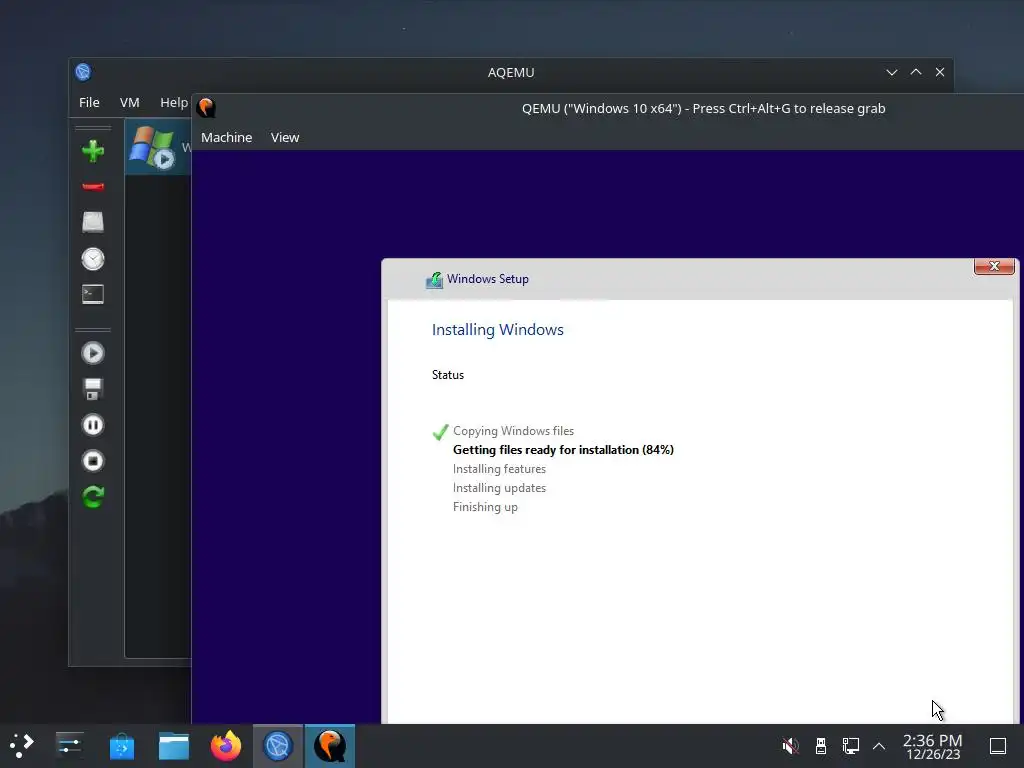Click the Windows Setup title icon
Image resolution: width=1024 pixels, height=768 pixels.
(x=434, y=280)
